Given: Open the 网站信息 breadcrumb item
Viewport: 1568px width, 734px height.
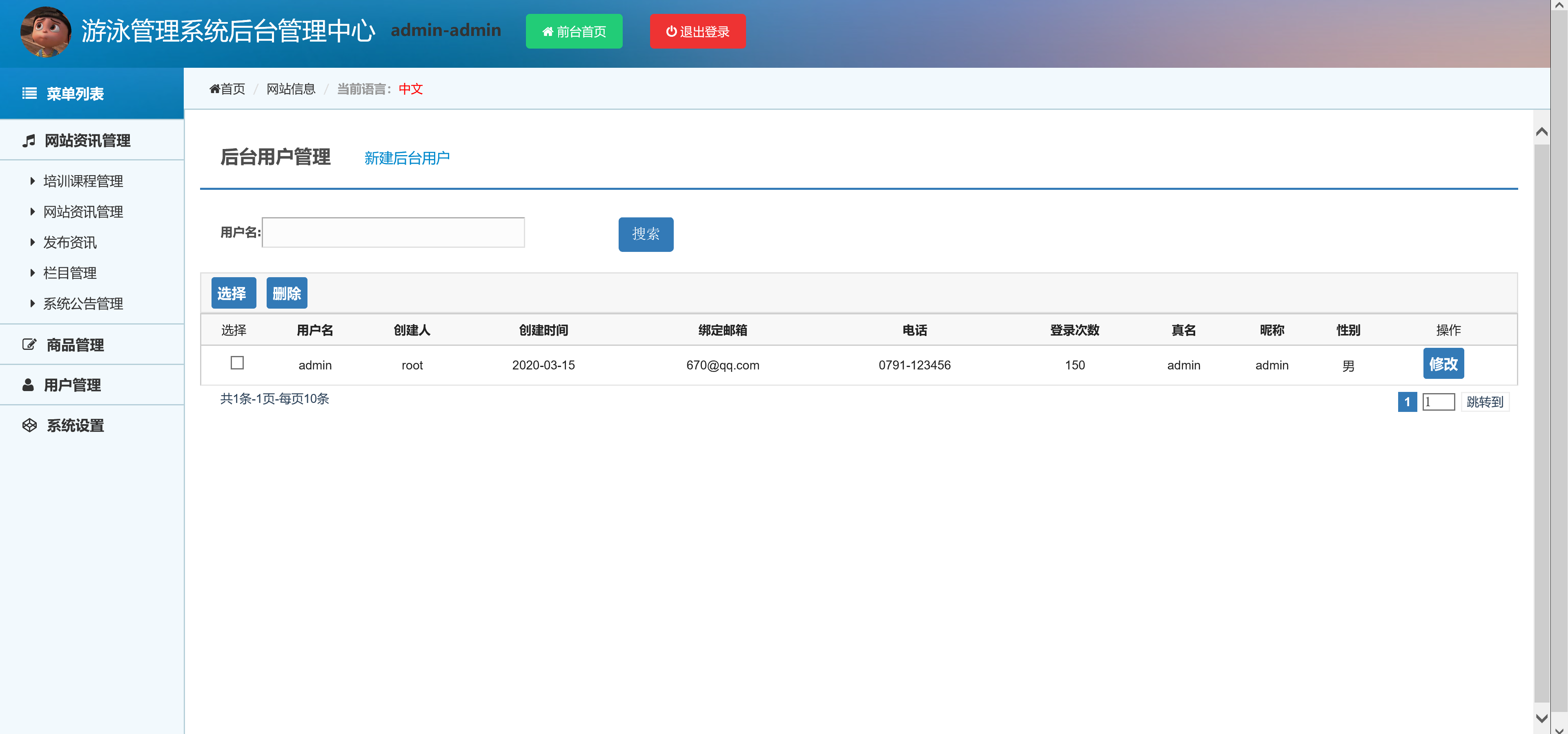Looking at the screenshot, I should (290, 89).
